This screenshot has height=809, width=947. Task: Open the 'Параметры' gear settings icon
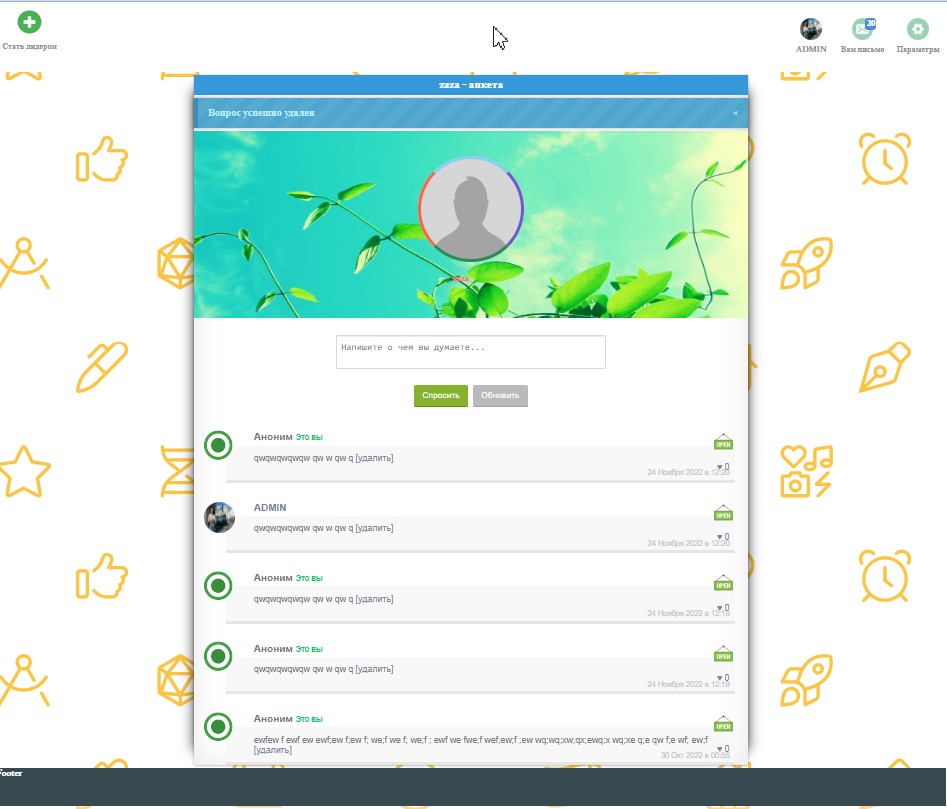click(x=917, y=29)
